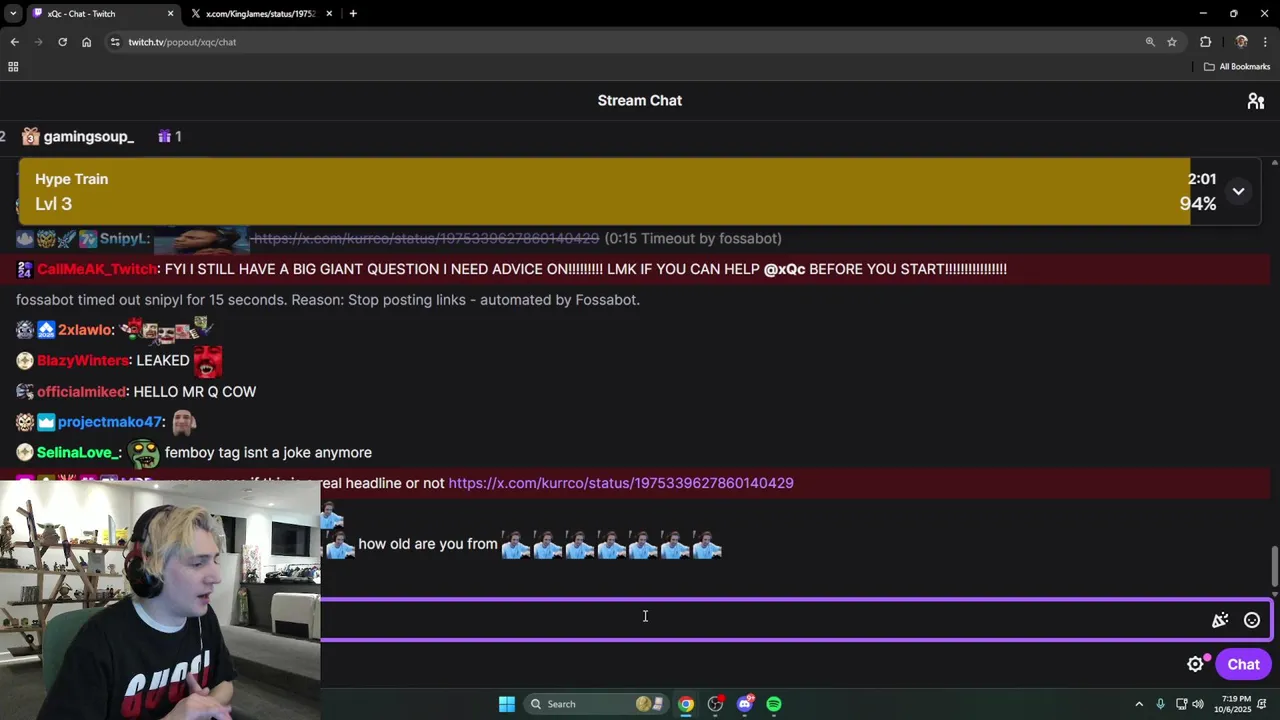The width and height of the screenshot is (1280, 720).
Task: Click the Windows taskbar Search box
Action: (595, 704)
